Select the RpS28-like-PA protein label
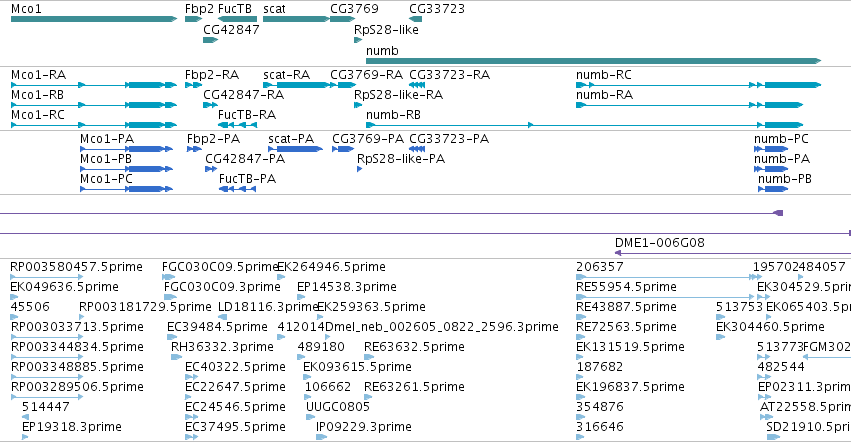The image size is (851, 442). click(401, 159)
